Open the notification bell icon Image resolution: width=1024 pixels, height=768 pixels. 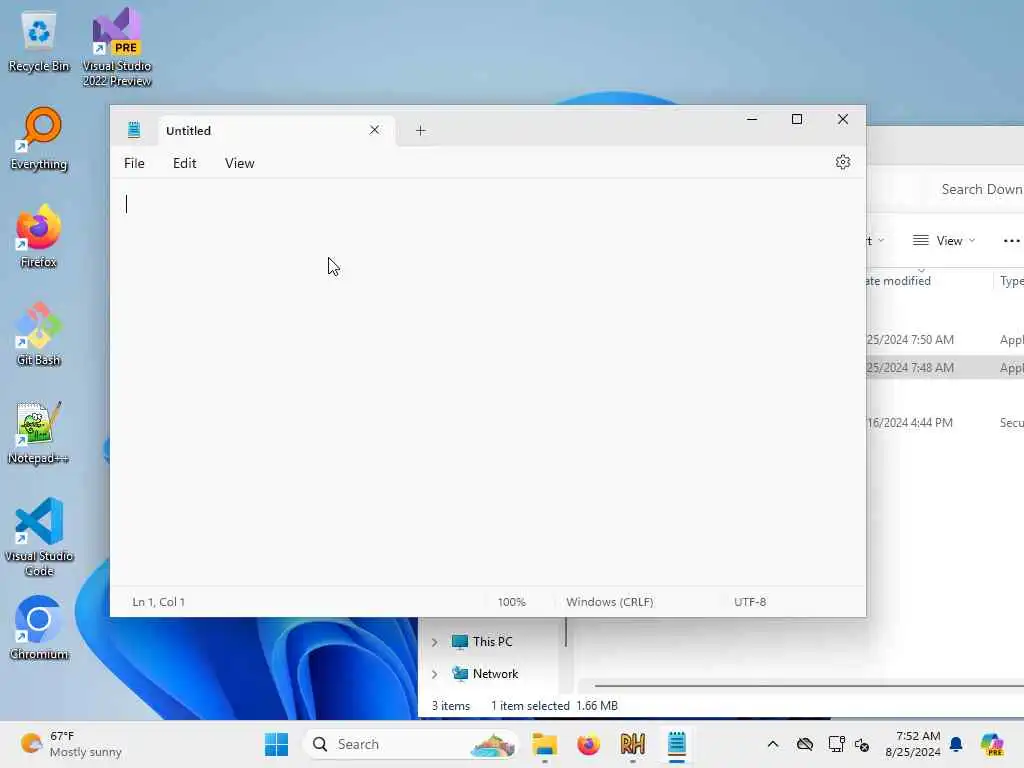pos(956,744)
